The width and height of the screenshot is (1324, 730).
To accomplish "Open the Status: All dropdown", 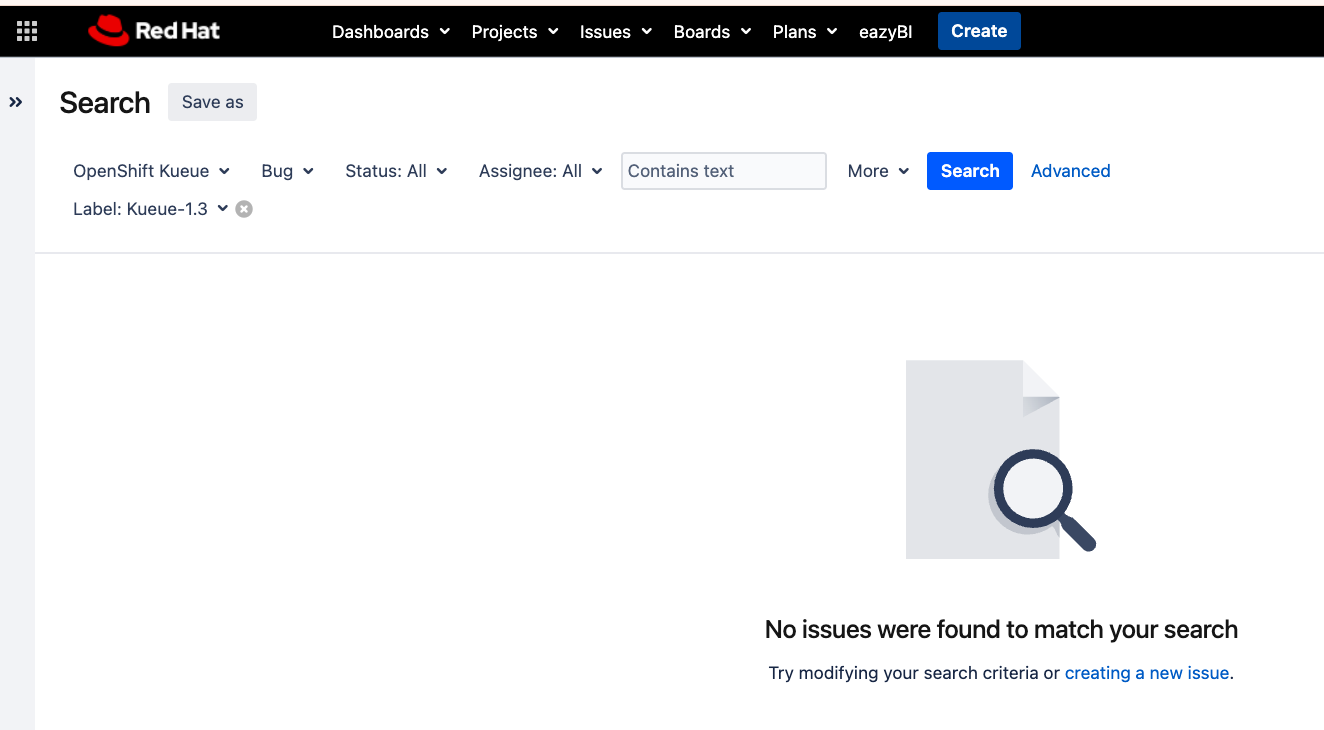I will tap(396, 171).
